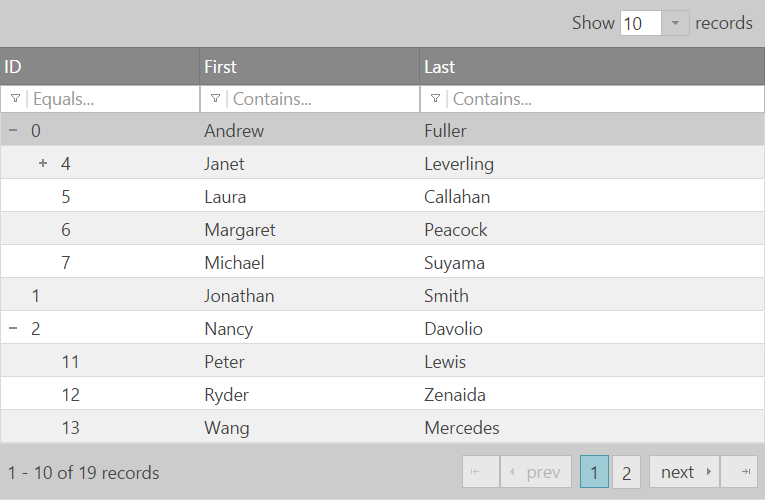Go to page 2
765x500 pixels.
626,472
